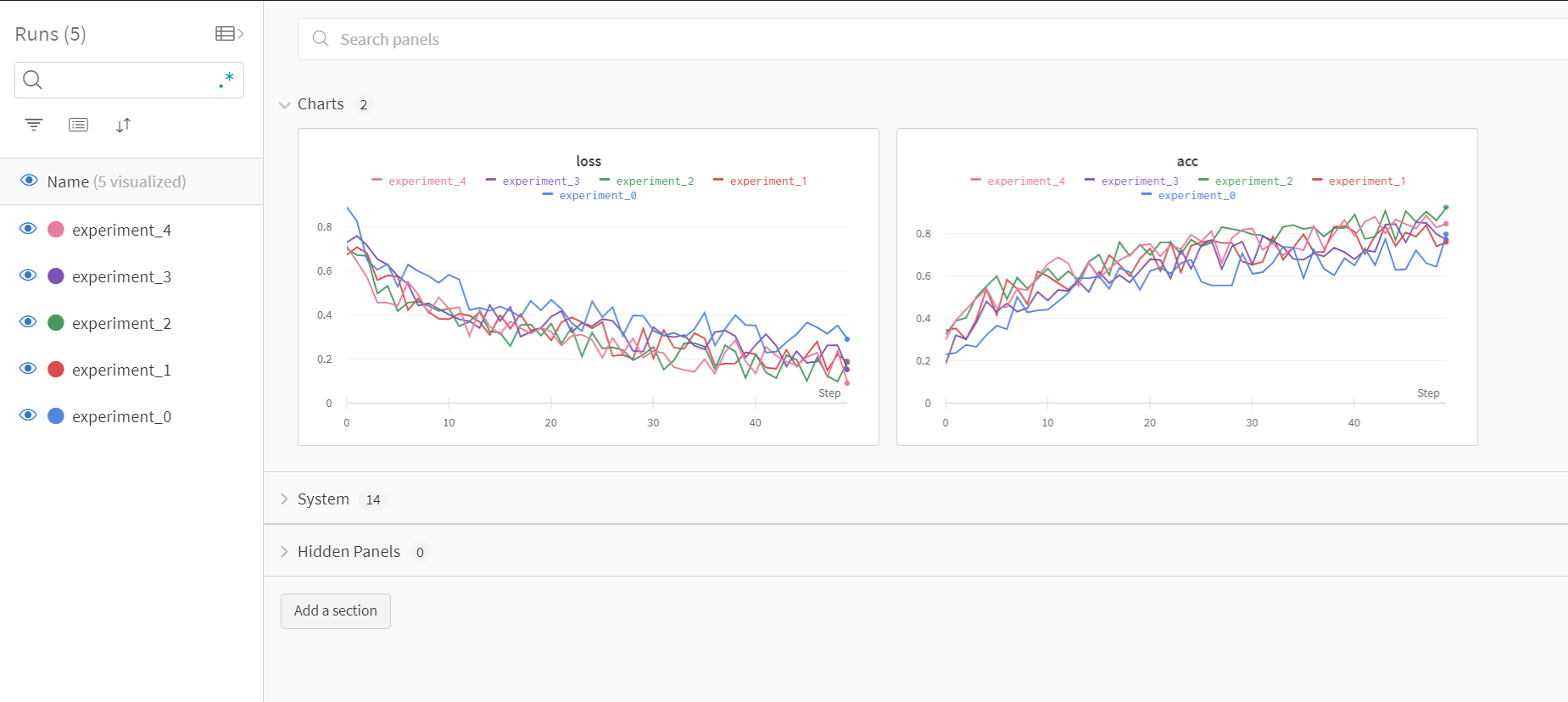Hide experiment_2 run with eye icon
This screenshot has height=702, width=1568.
[x=28, y=322]
